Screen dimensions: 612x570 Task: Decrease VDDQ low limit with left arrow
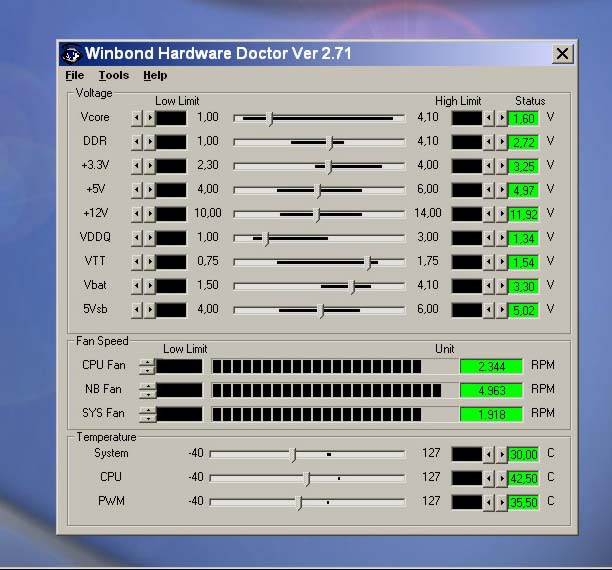coord(137,238)
